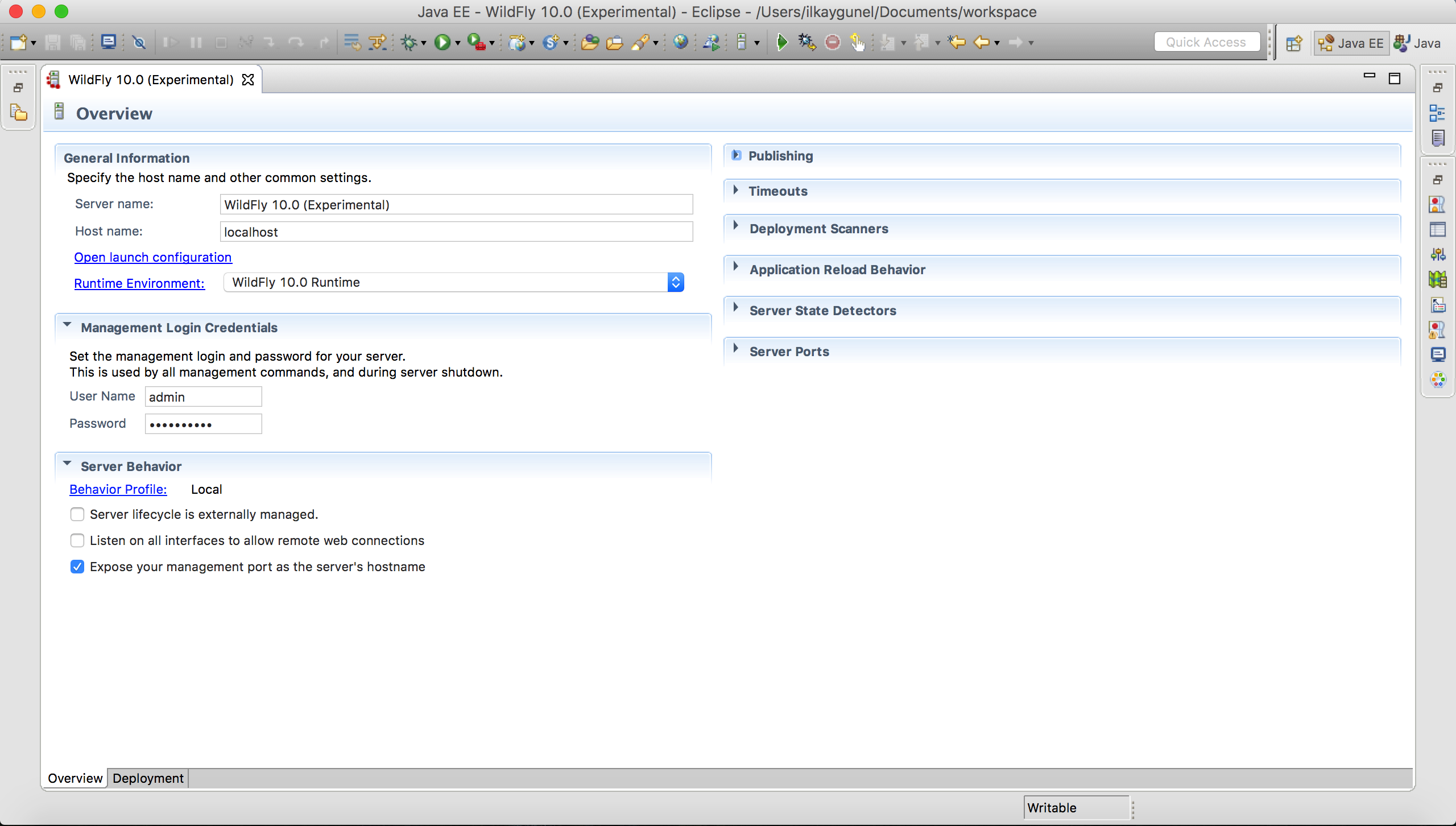Enable Listen on all interfaces checkbox
The width and height of the screenshot is (1456, 826).
point(77,540)
